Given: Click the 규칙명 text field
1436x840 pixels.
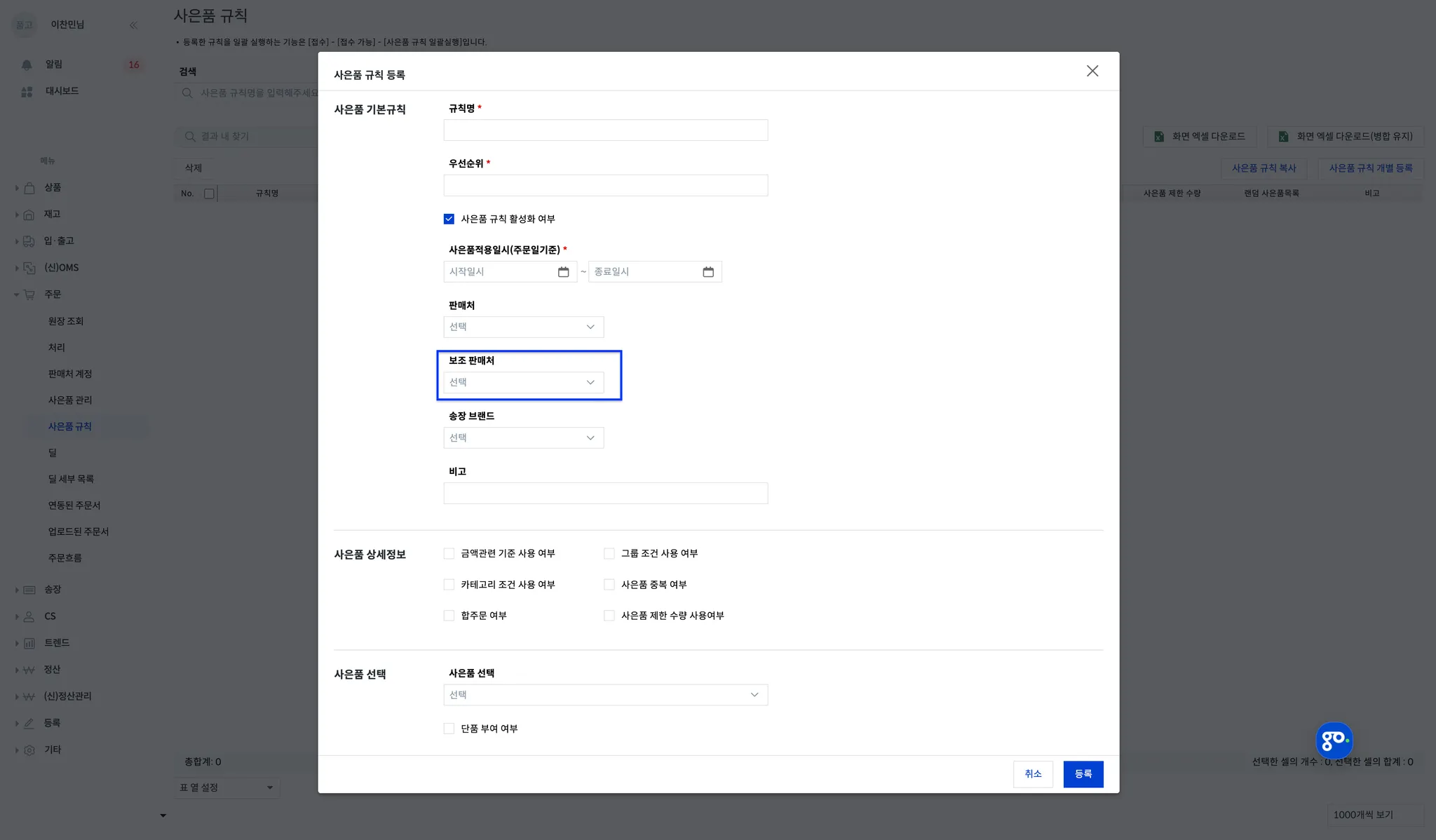Looking at the screenshot, I should coord(605,130).
